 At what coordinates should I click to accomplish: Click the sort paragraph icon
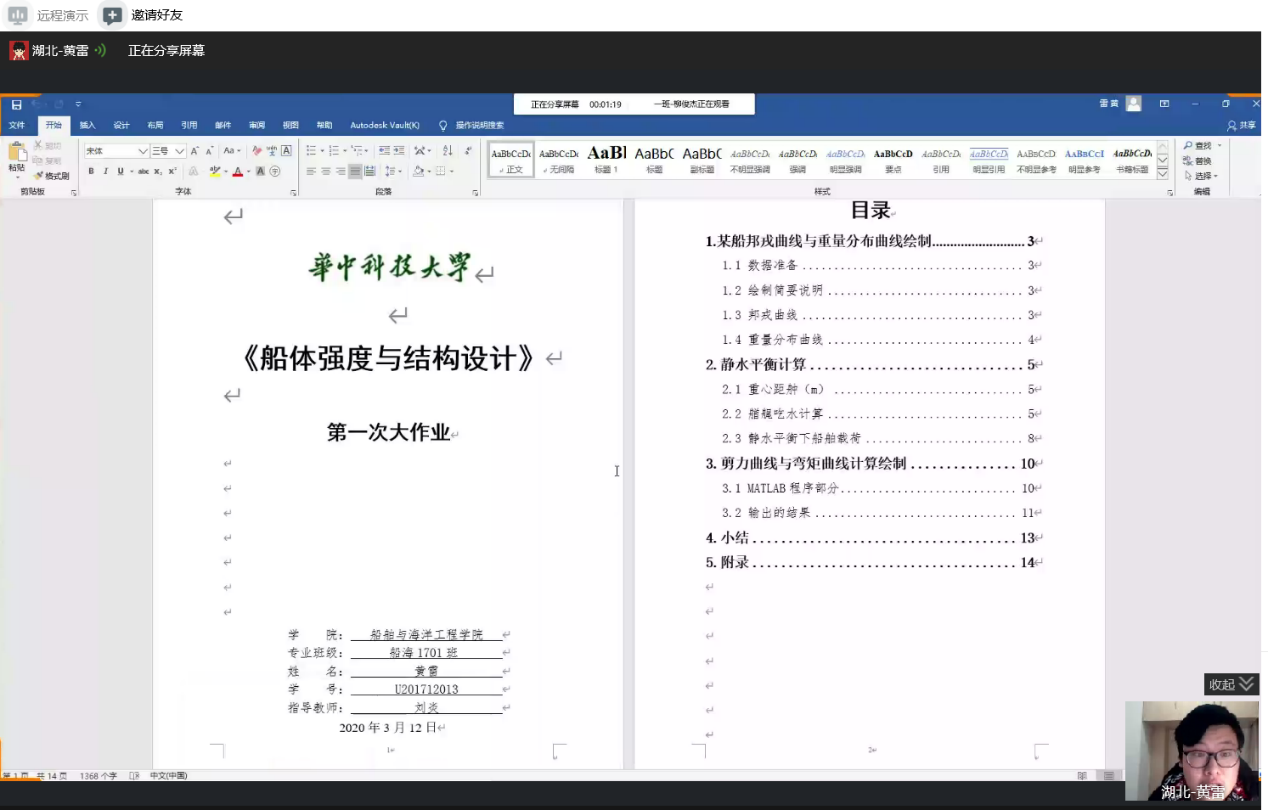point(447,151)
